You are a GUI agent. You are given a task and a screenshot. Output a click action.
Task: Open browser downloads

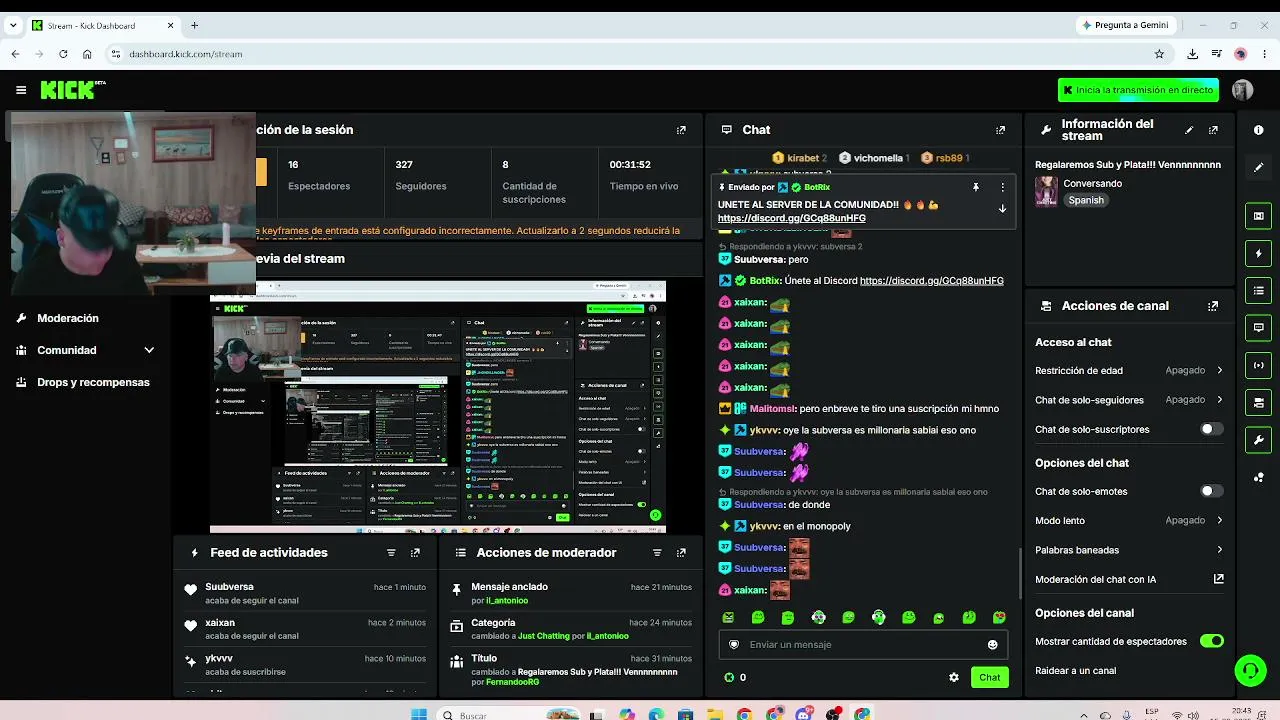pyautogui.click(x=1192, y=54)
